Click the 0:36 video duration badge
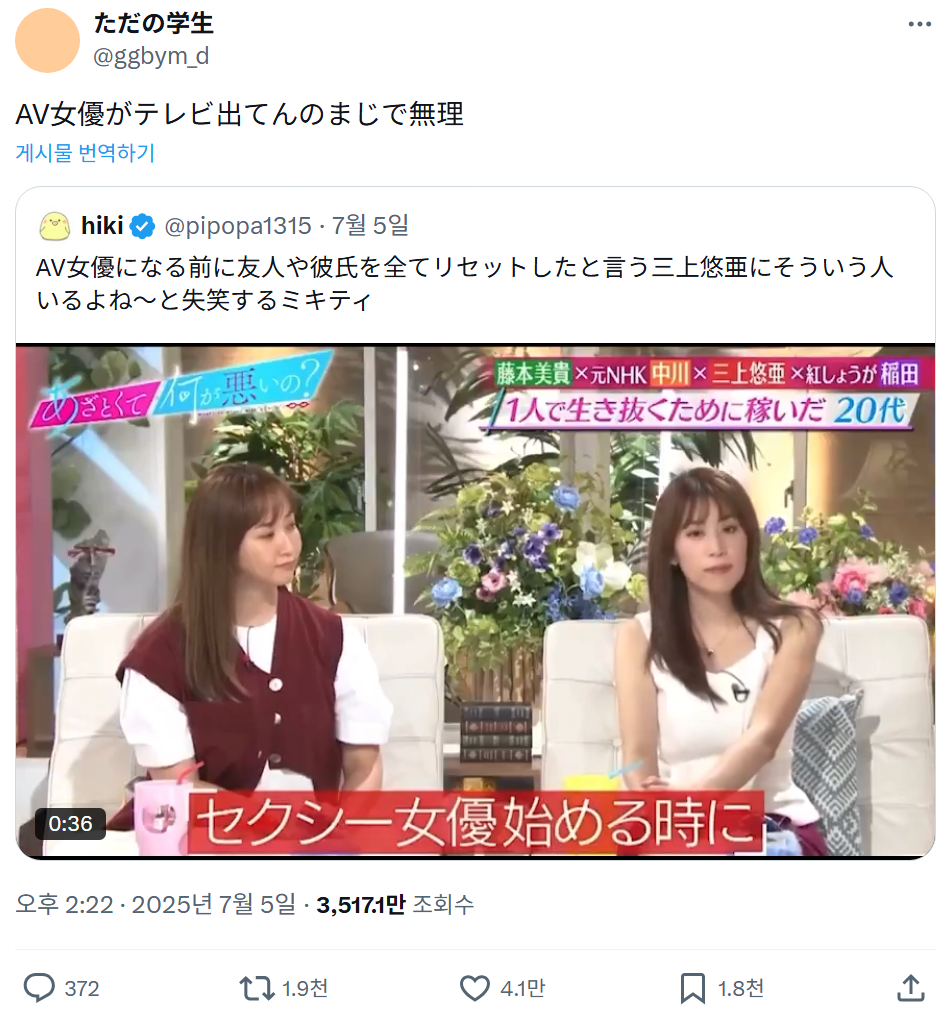The height and width of the screenshot is (1021, 951). pos(70,824)
